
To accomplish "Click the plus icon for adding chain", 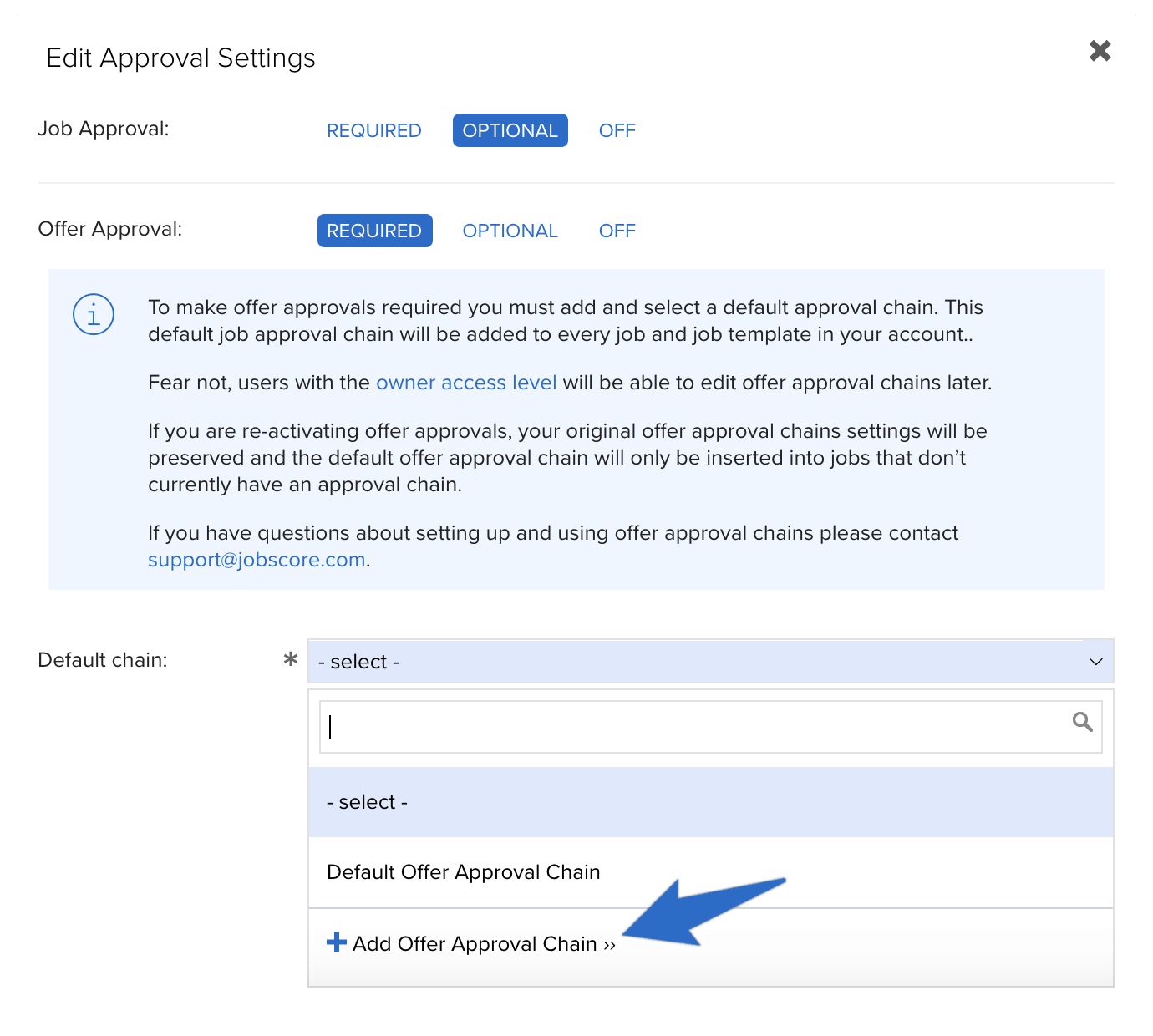I will (x=337, y=942).
